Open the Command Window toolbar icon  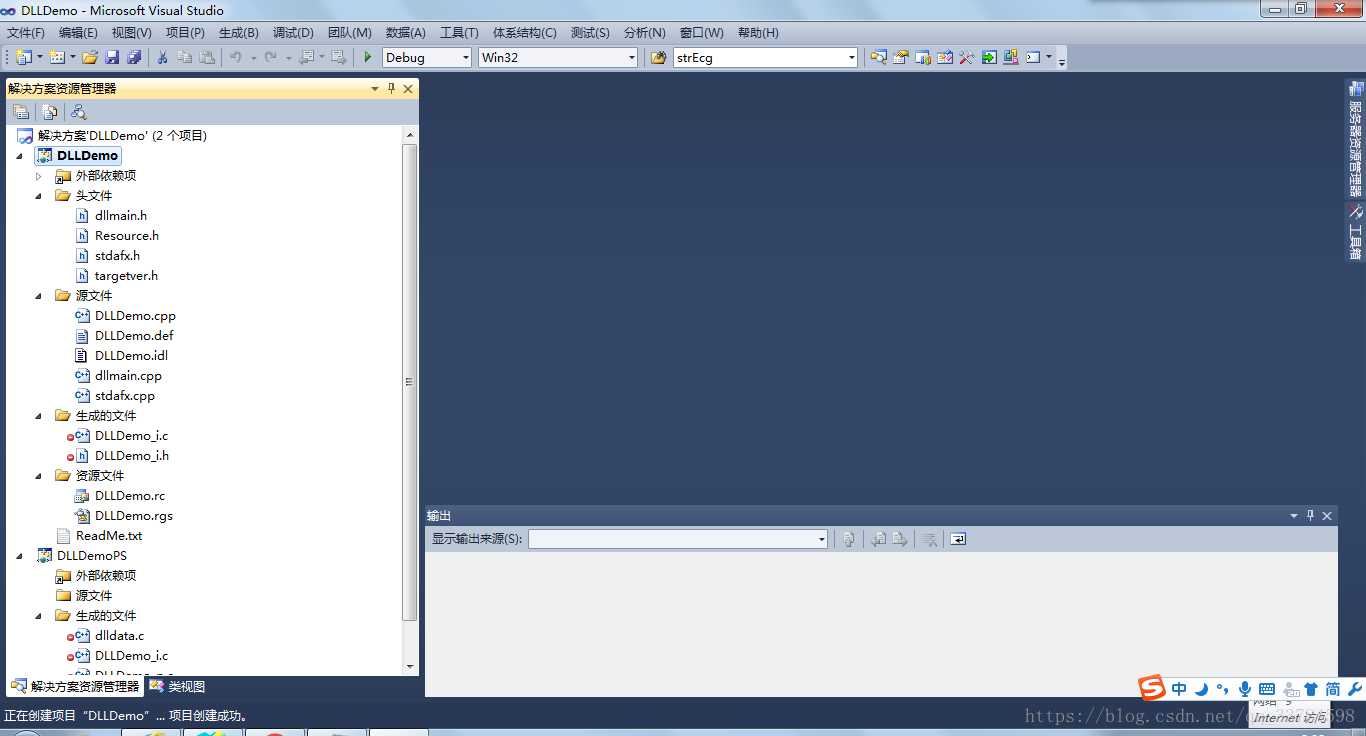coord(1033,57)
